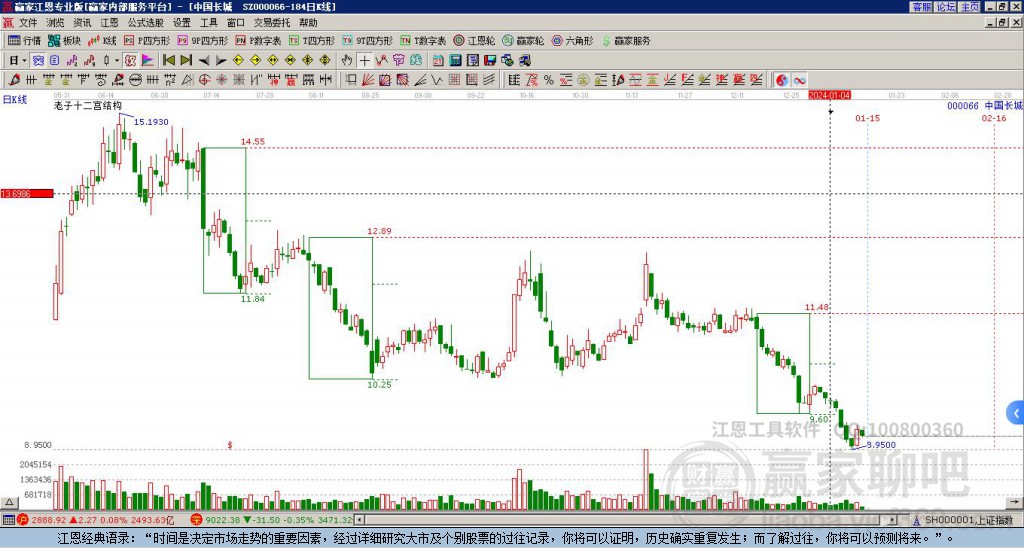
Task: Open the 资讯 menu
Action: point(82,23)
